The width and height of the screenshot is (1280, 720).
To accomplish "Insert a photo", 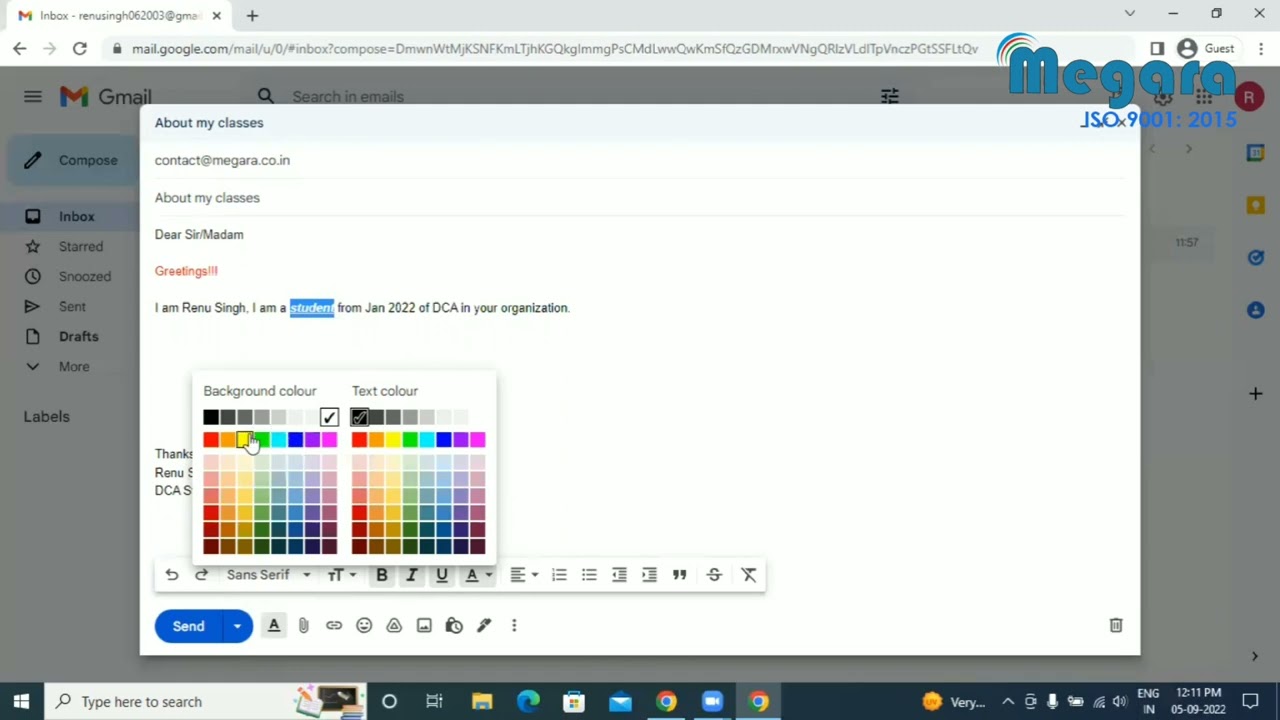I will [424, 626].
